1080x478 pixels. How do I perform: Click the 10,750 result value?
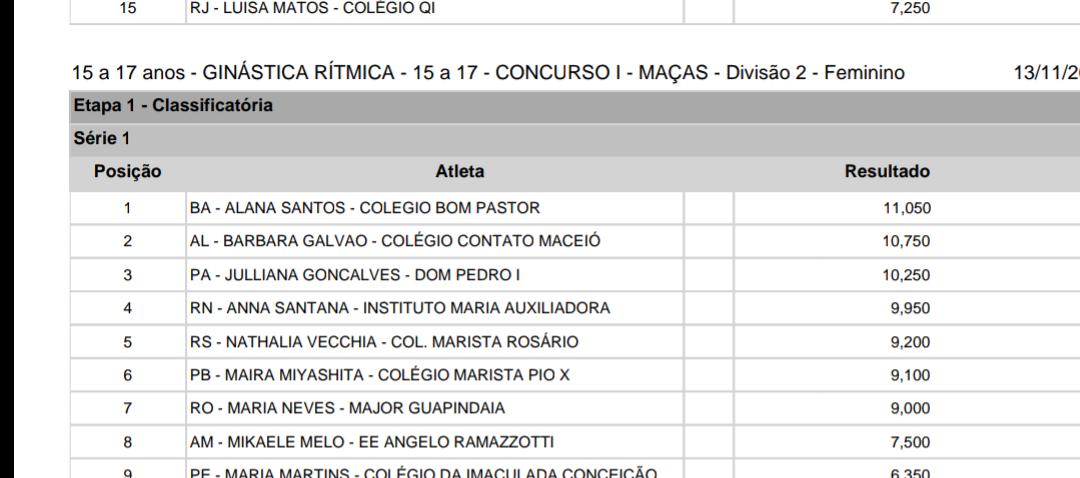[x=909, y=241]
